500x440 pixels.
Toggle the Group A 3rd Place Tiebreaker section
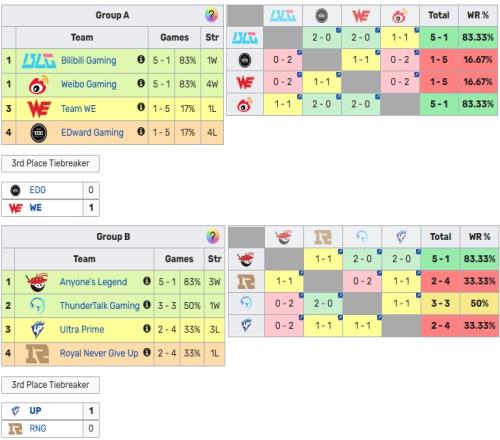50,163
